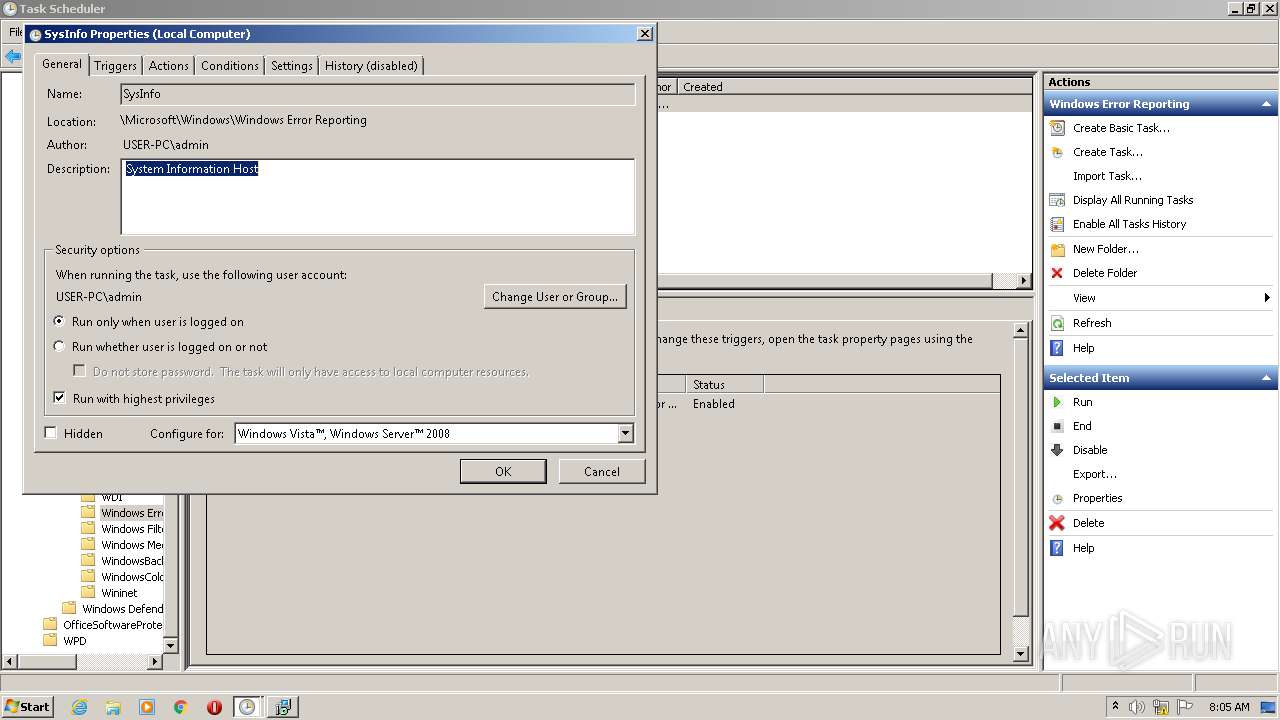The width and height of the screenshot is (1280, 720).
Task: Click the tree pane scroll down arrow
Action: [x=170, y=646]
